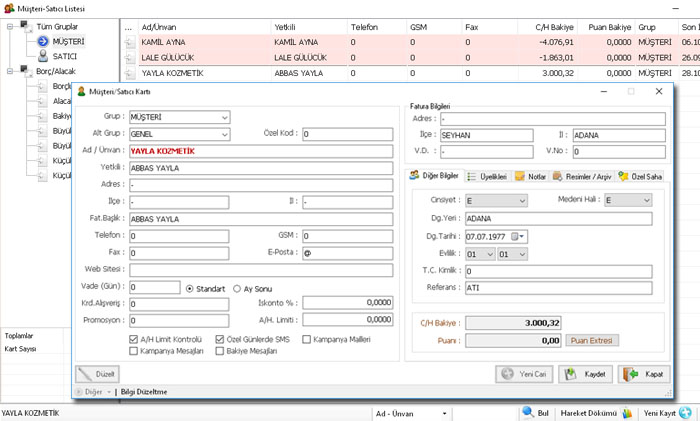Click the Yeni Cari button icon
Image resolution: width=700 pixels, height=421 pixels.
point(508,374)
